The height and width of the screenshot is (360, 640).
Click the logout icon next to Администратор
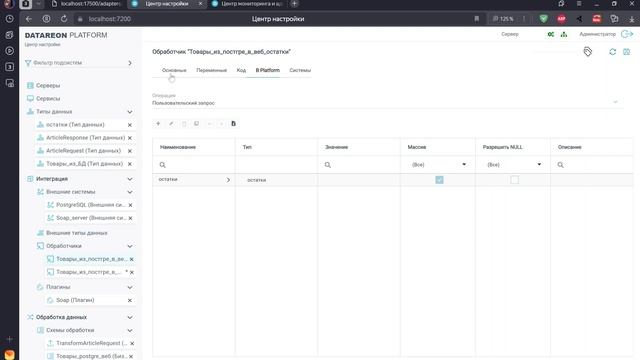[x=627, y=34]
